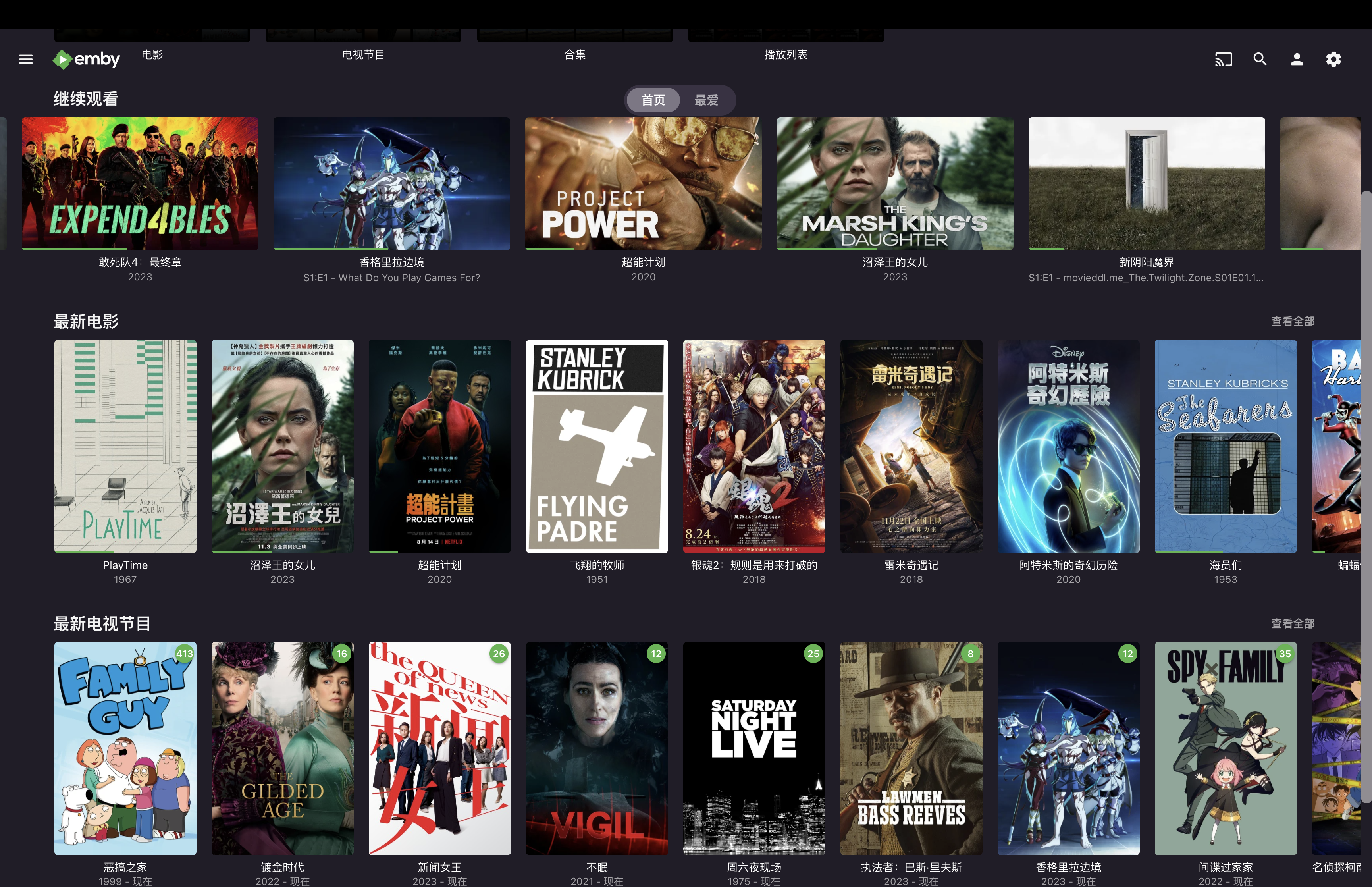Screen dimensions: 1372x887
Task: Click Expend4bles playback progress bar
Action: click(140, 248)
